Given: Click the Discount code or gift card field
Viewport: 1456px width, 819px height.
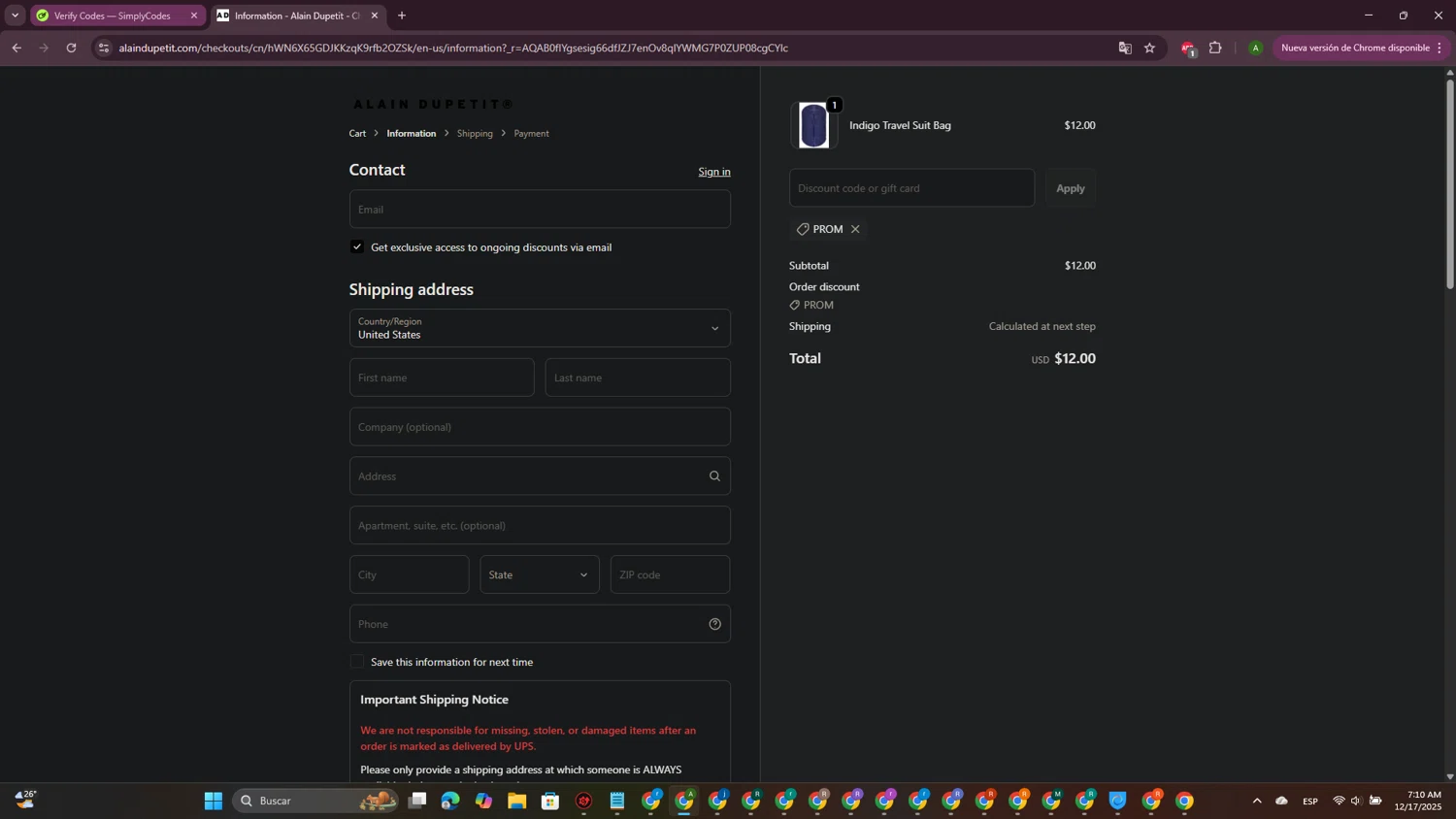Looking at the screenshot, I should (x=911, y=188).
